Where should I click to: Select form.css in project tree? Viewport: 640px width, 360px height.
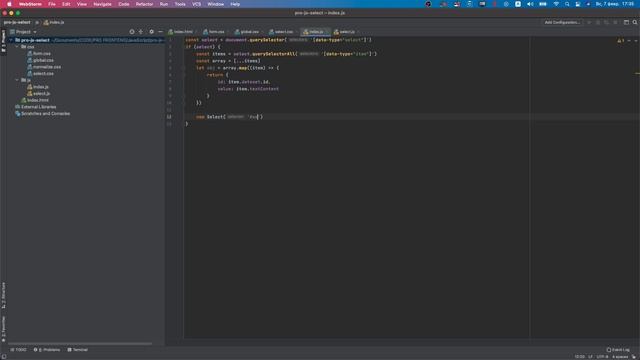39,53
